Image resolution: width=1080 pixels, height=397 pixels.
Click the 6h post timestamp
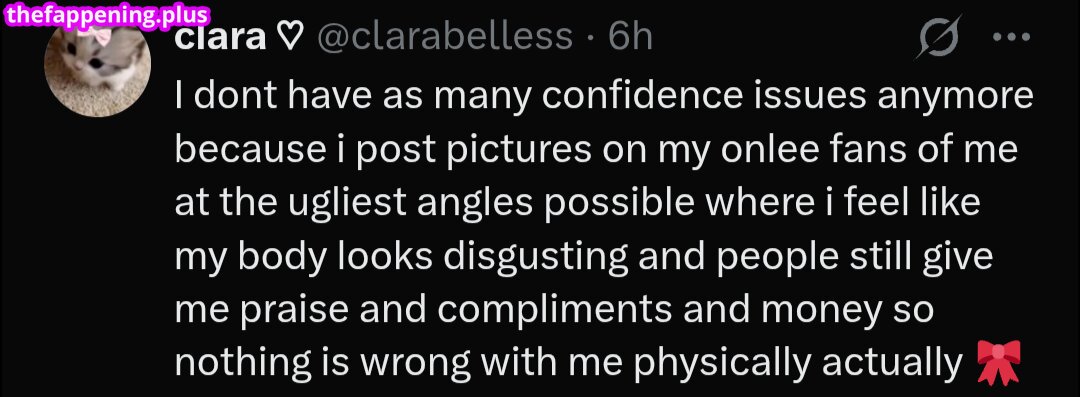coord(630,37)
